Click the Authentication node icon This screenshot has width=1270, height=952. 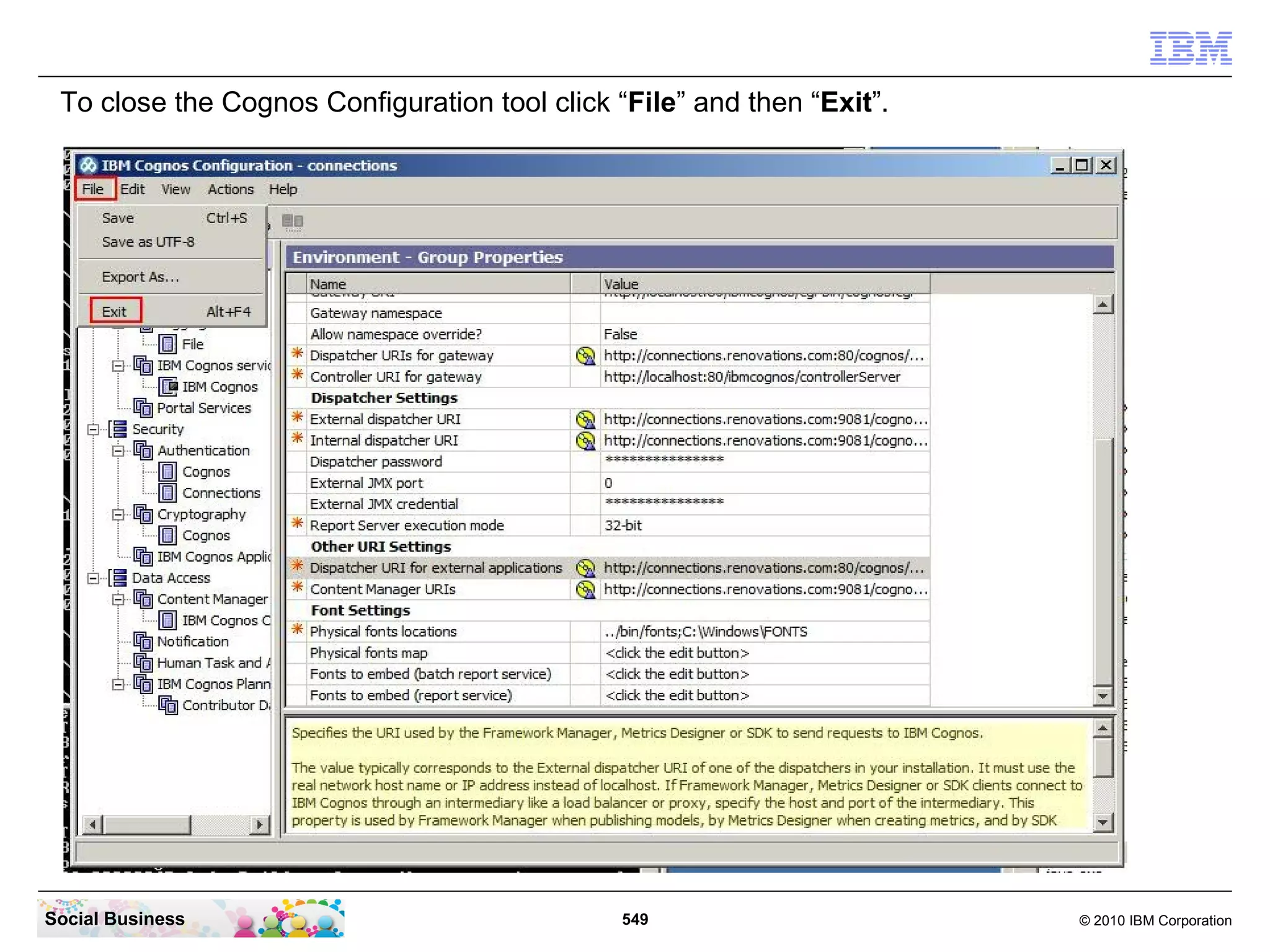click(143, 451)
